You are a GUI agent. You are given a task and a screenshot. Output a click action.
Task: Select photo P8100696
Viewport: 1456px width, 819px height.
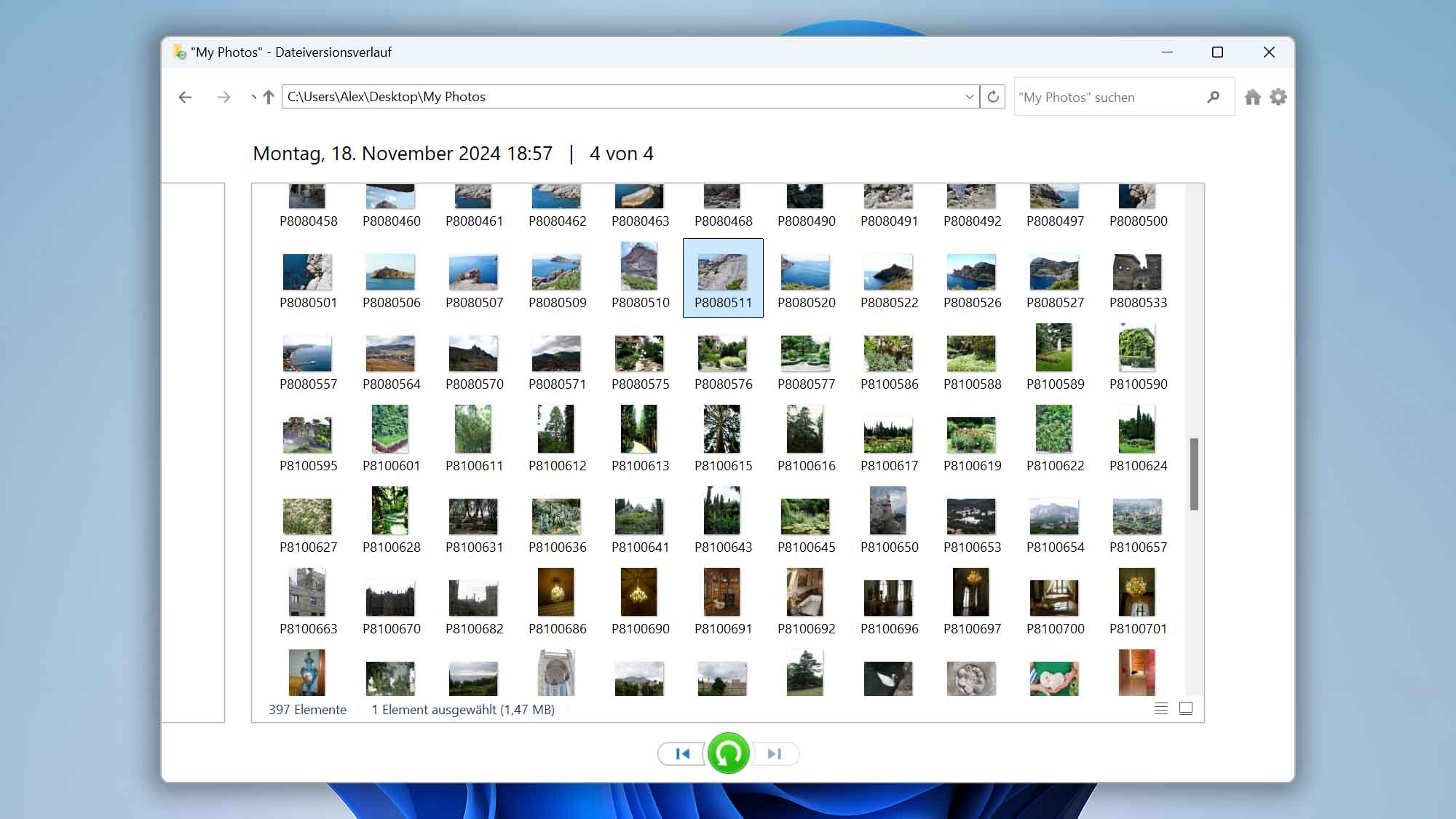pyautogui.click(x=890, y=604)
